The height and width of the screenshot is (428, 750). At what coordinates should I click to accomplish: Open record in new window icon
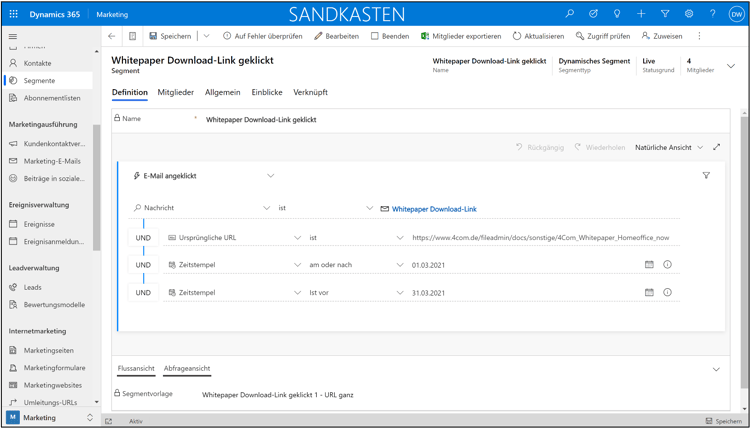pyautogui.click(x=132, y=36)
